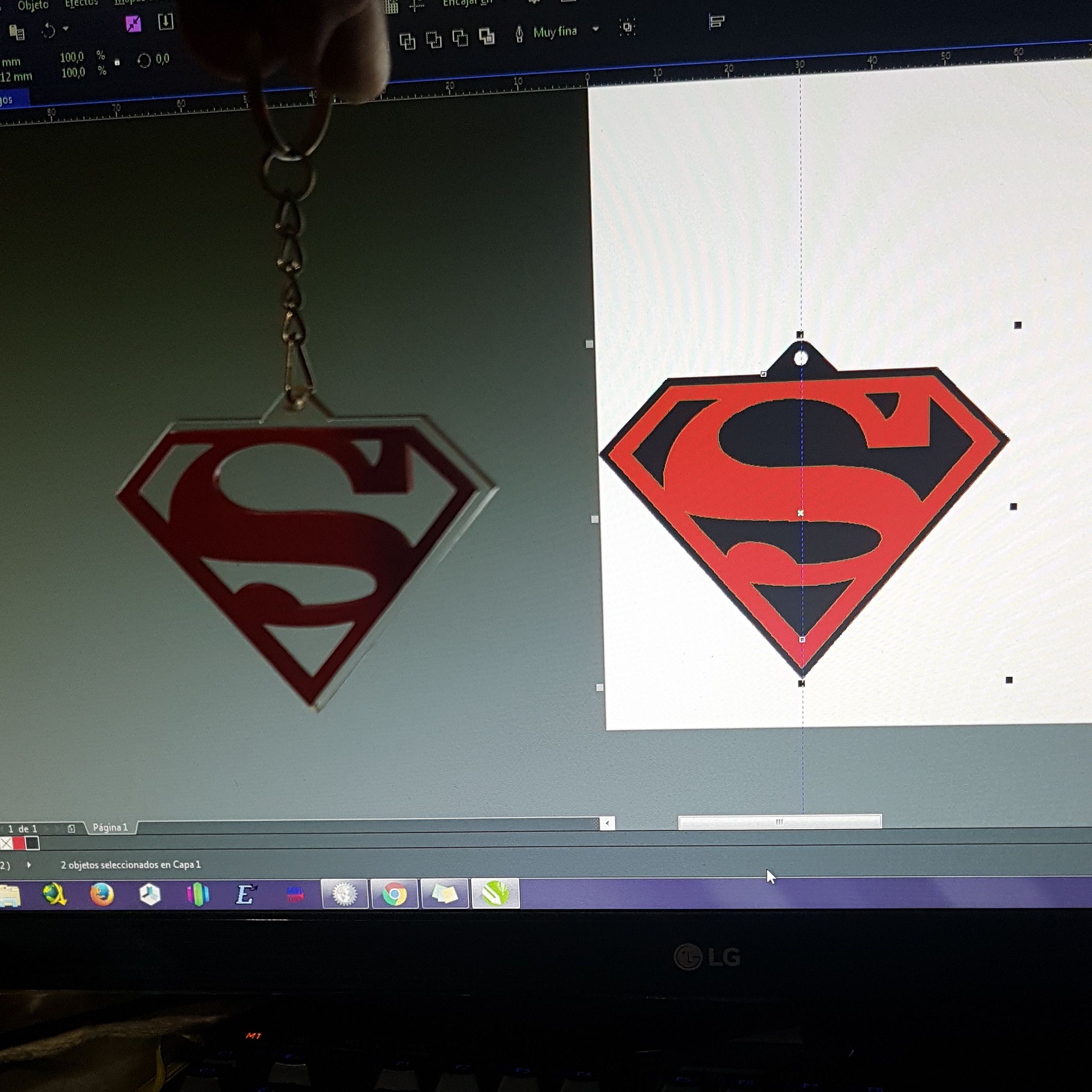Open the white hexagon taskbar app
Screen dimensions: 1092x1092
tap(150, 895)
